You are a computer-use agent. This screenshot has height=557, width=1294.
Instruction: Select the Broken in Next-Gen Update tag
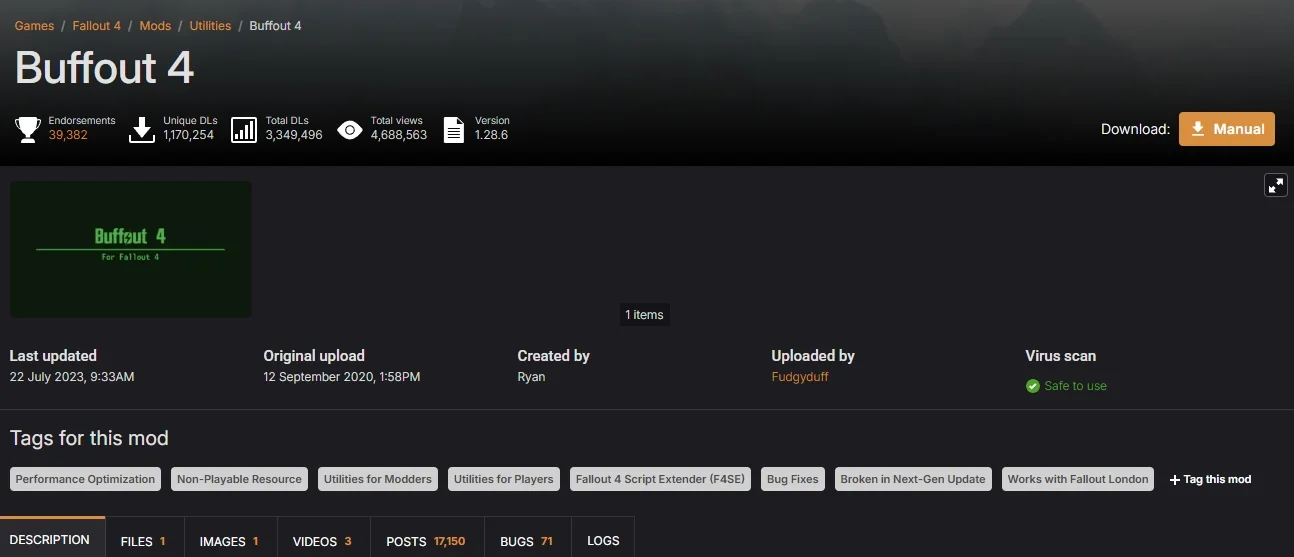pyautogui.click(x=913, y=479)
